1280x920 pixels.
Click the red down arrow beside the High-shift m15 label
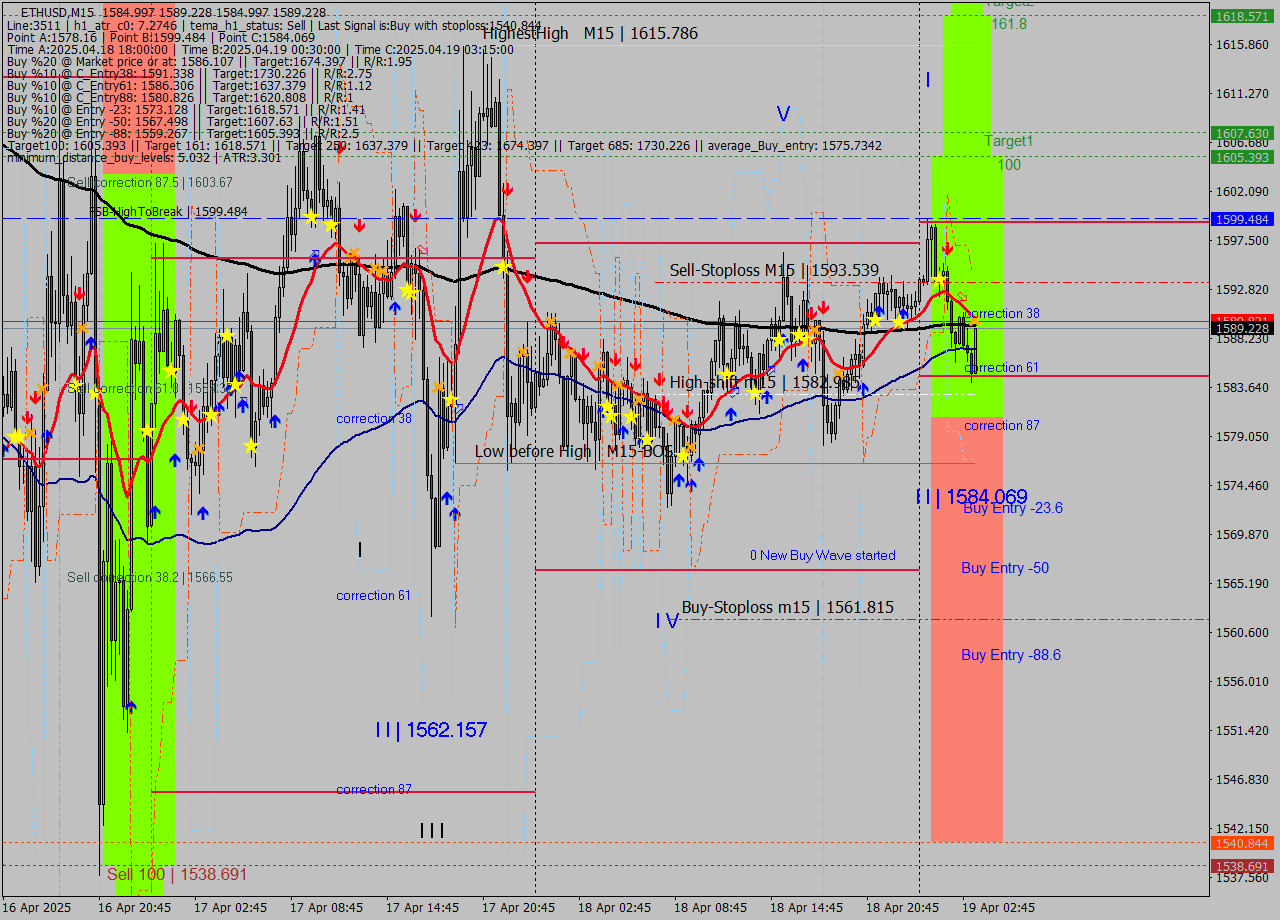pos(659,379)
